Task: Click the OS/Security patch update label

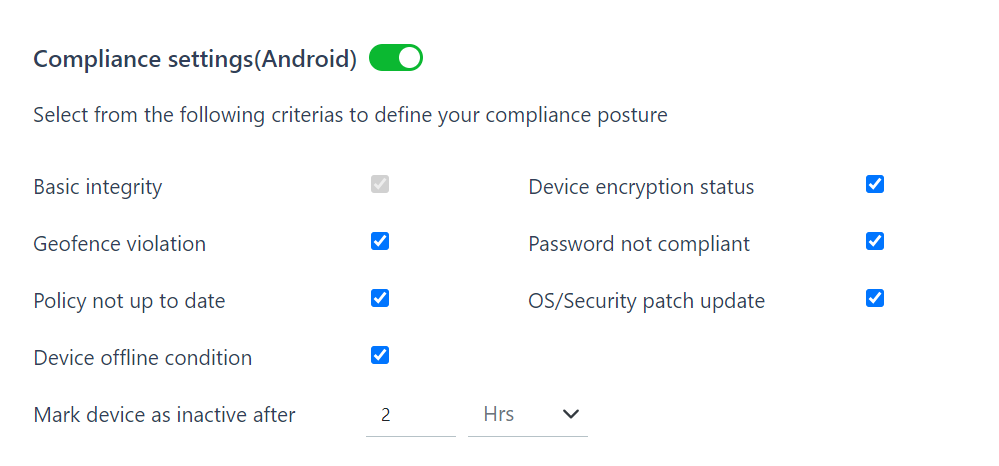Action: click(x=646, y=301)
